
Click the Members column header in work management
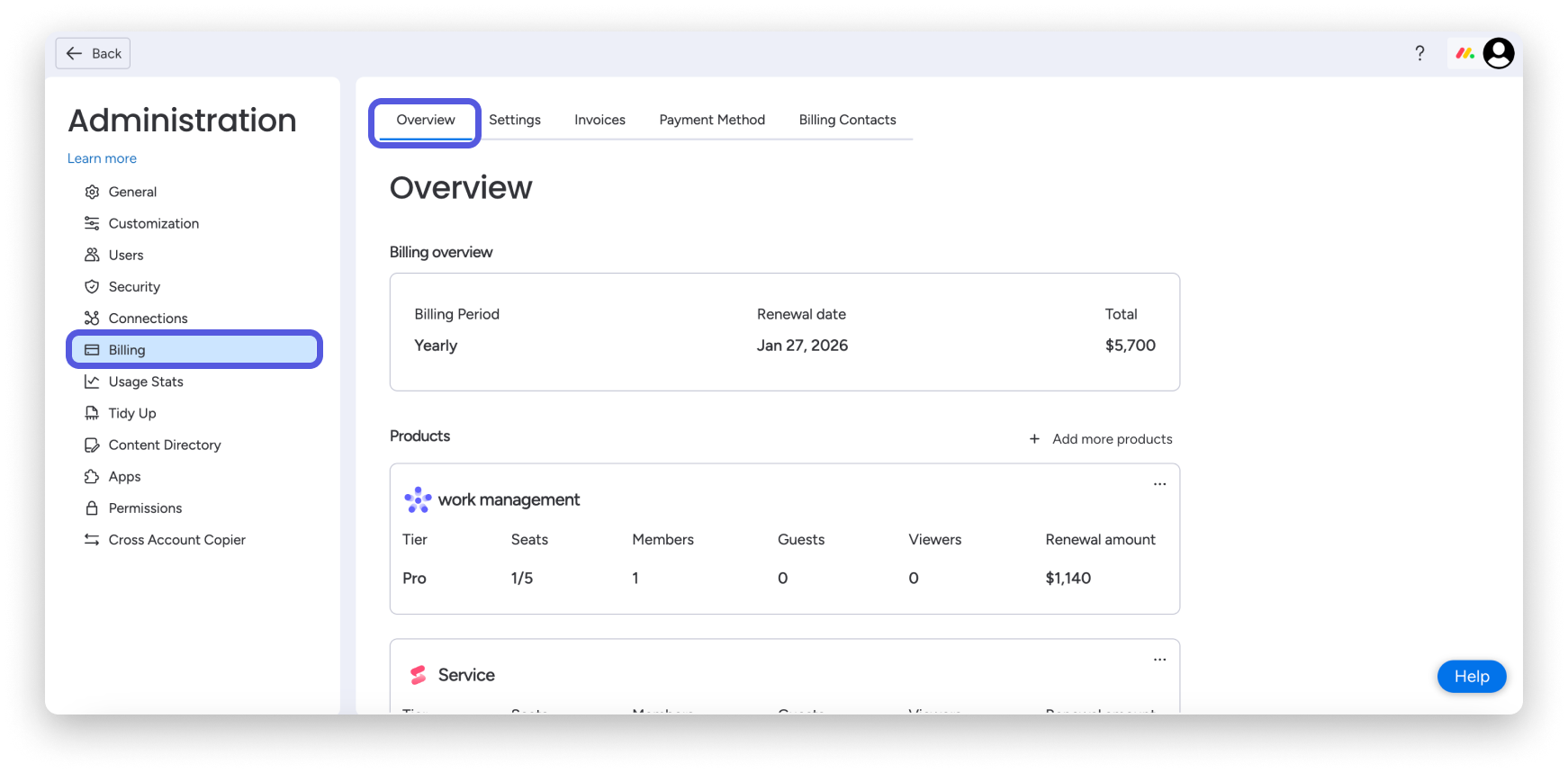(x=662, y=540)
